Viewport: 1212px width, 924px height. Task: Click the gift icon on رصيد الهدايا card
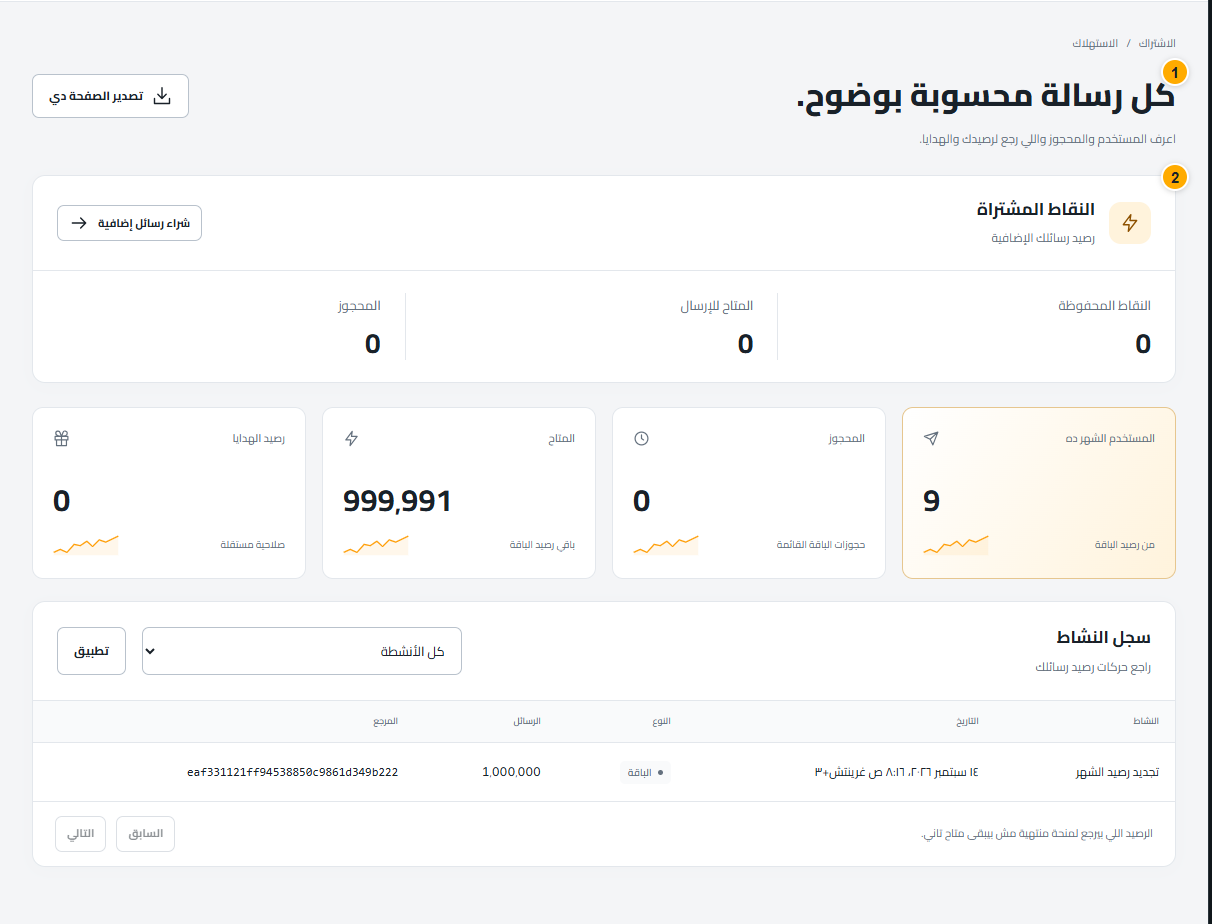click(x=61, y=438)
